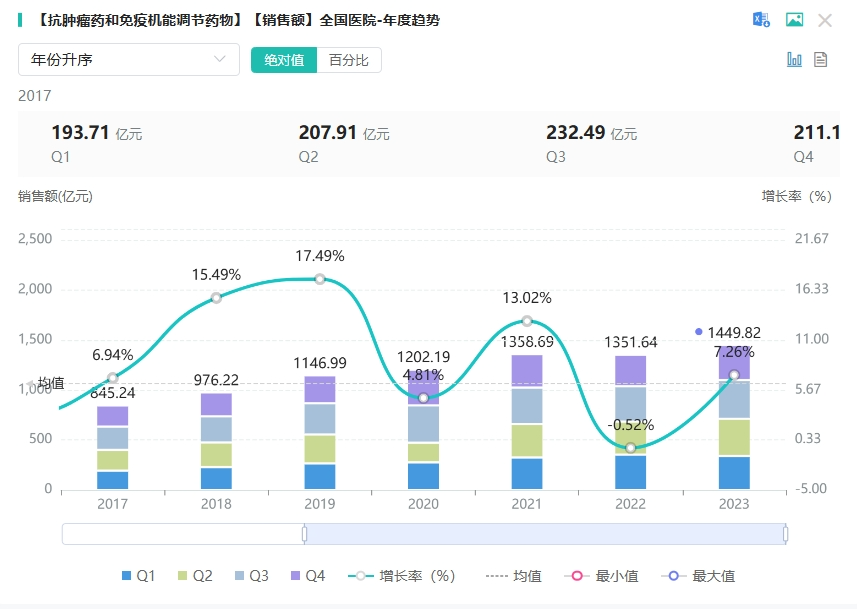The height and width of the screenshot is (609, 857).
Task: Toggle Q2 series in legend
Action: pyautogui.click(x=195, y=576)
